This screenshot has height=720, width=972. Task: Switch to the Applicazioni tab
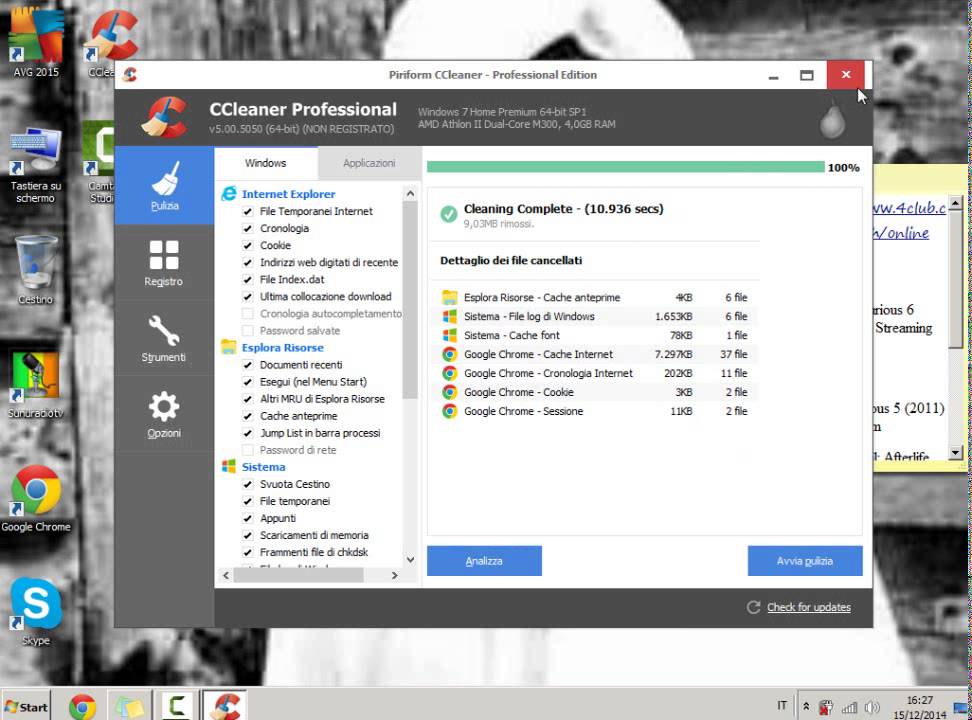point(369,163)
